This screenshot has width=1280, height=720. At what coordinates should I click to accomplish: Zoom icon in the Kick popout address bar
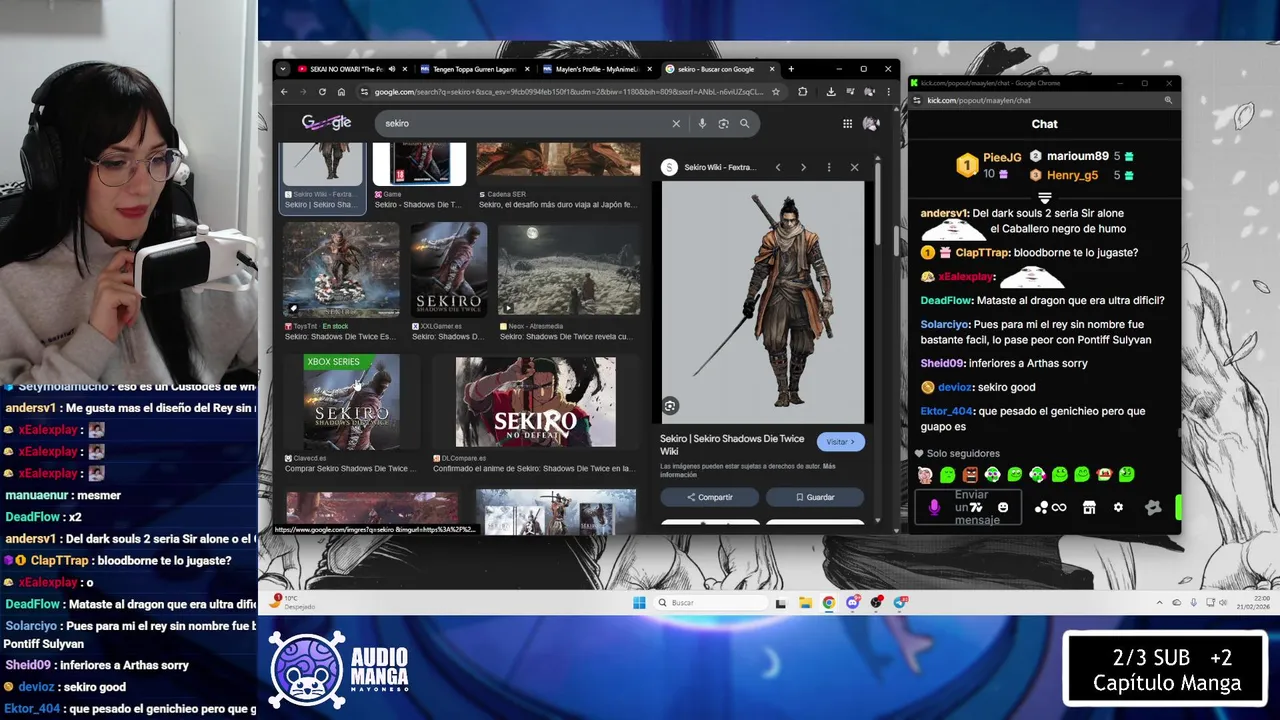click(1168, 100)
